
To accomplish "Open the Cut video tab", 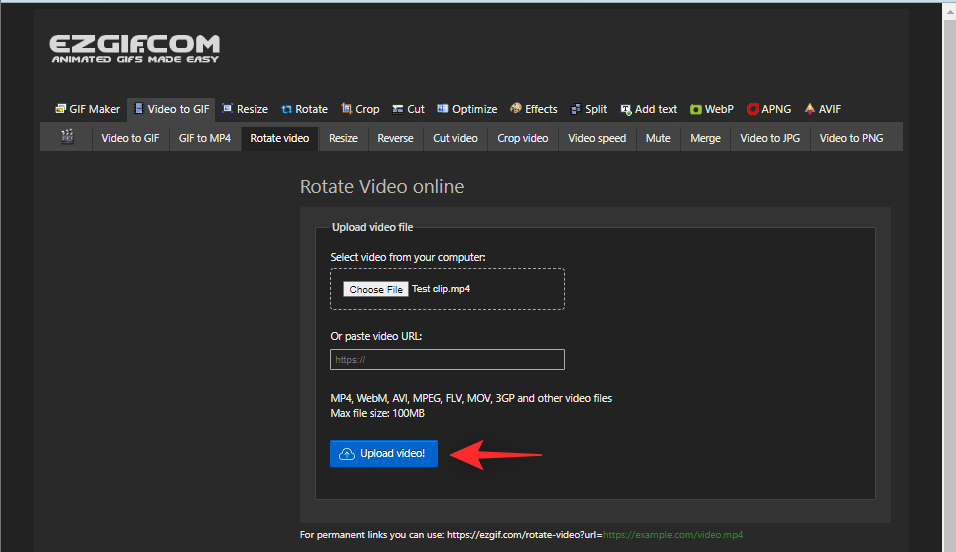I will 455,138.
